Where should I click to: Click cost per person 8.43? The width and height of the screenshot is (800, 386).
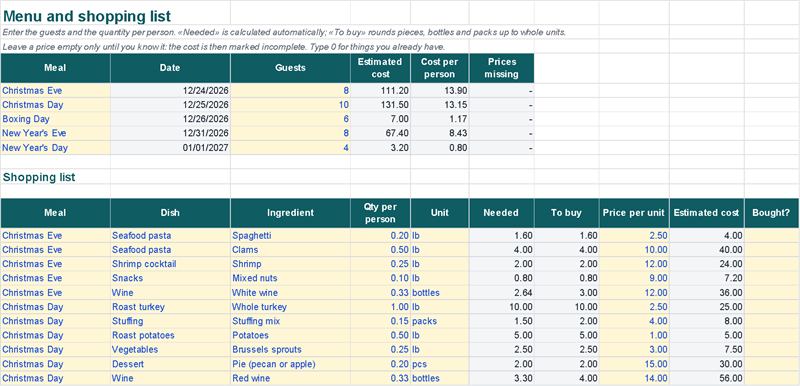tap(440, 133)
